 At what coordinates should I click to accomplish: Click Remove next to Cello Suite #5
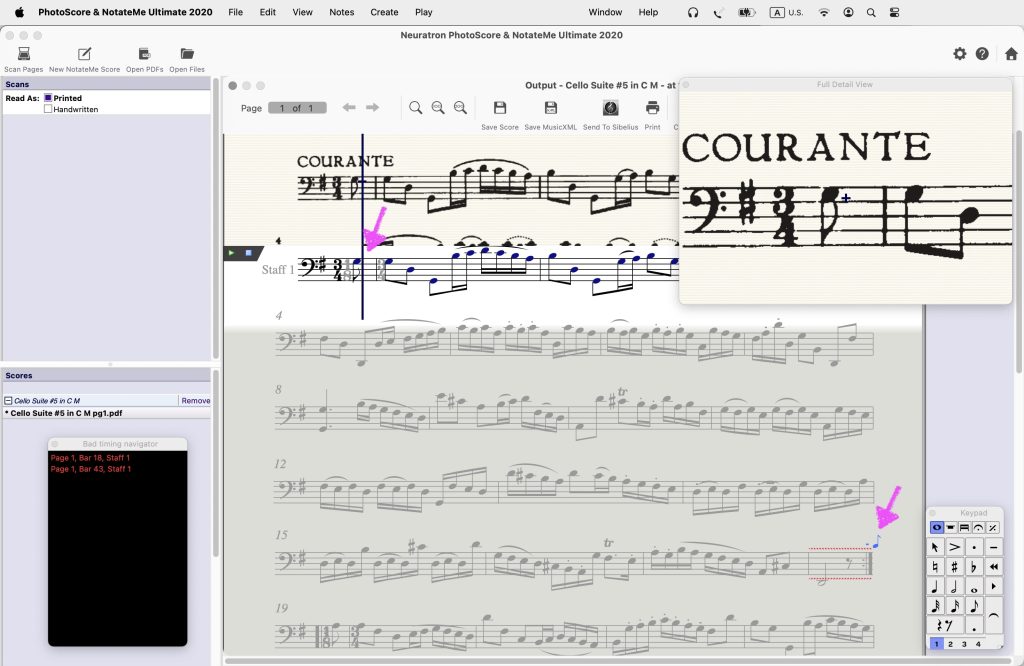[196, 400]
